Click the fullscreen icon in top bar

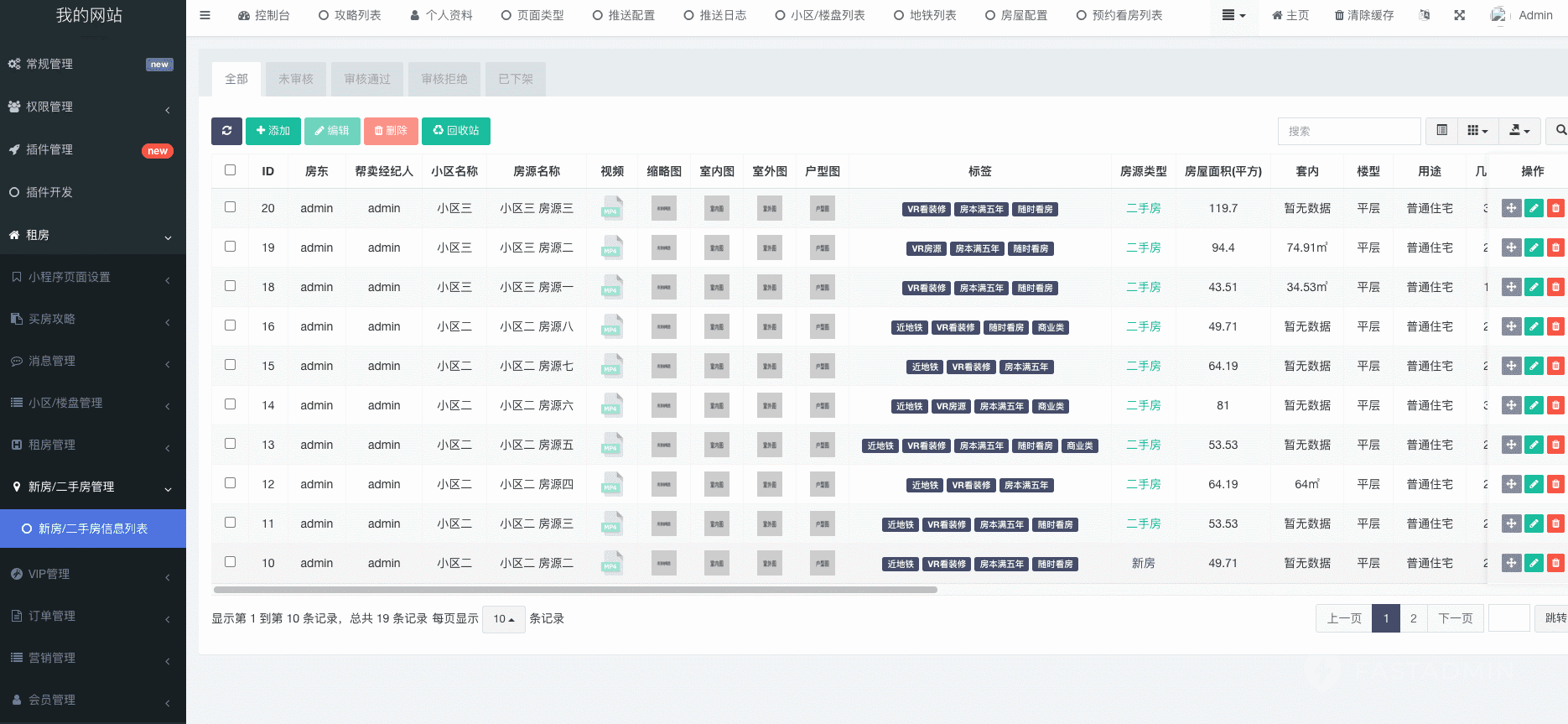(x=1460, y=15)
